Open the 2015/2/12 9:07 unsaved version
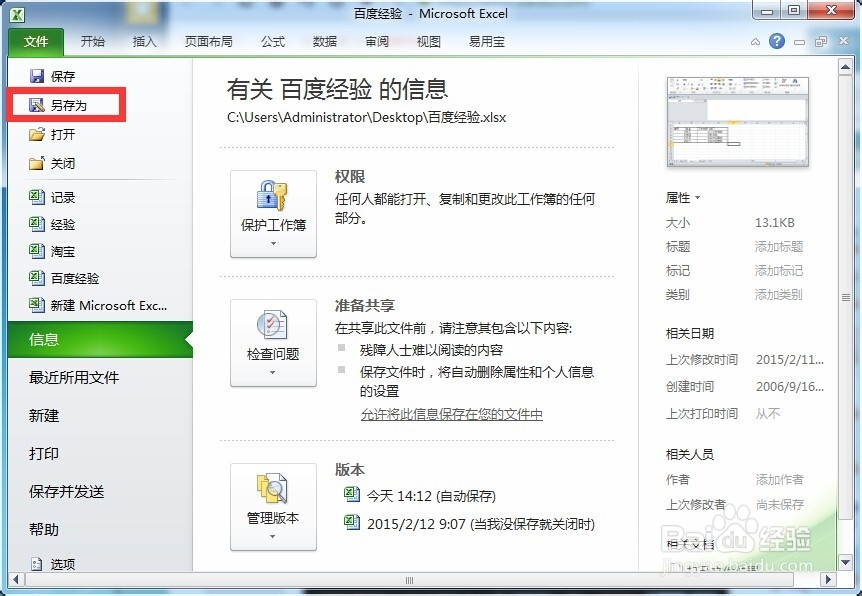The image size is (862, 596). [x=469, y=523]
